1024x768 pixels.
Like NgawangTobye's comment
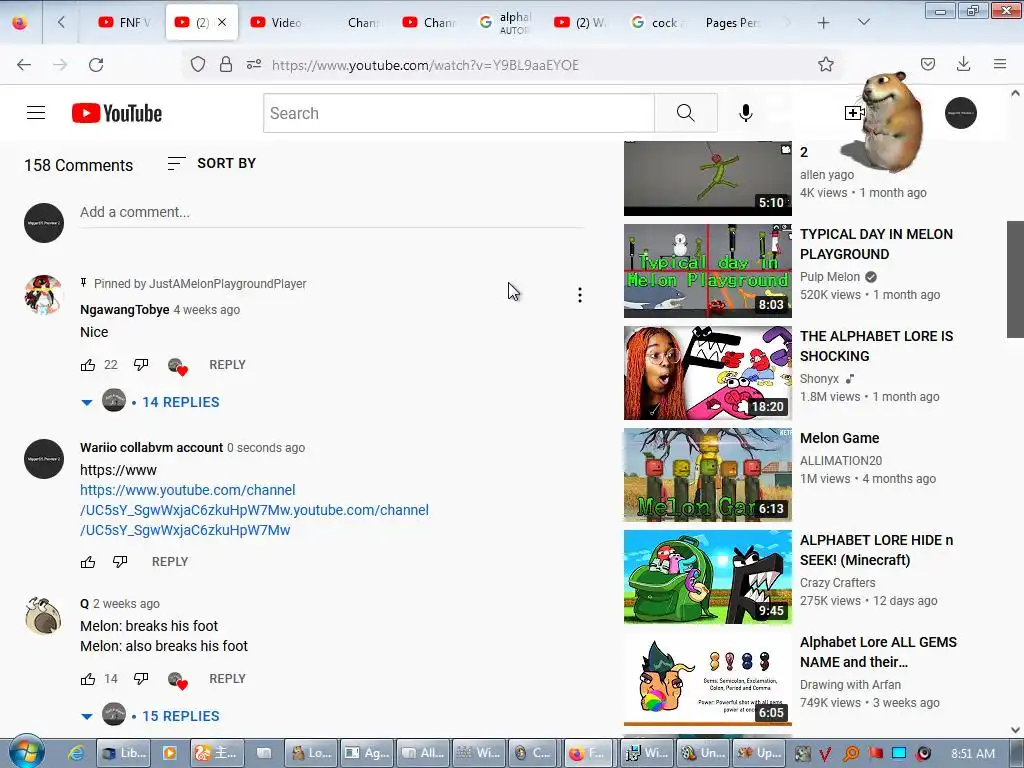(x=88, y=365)
